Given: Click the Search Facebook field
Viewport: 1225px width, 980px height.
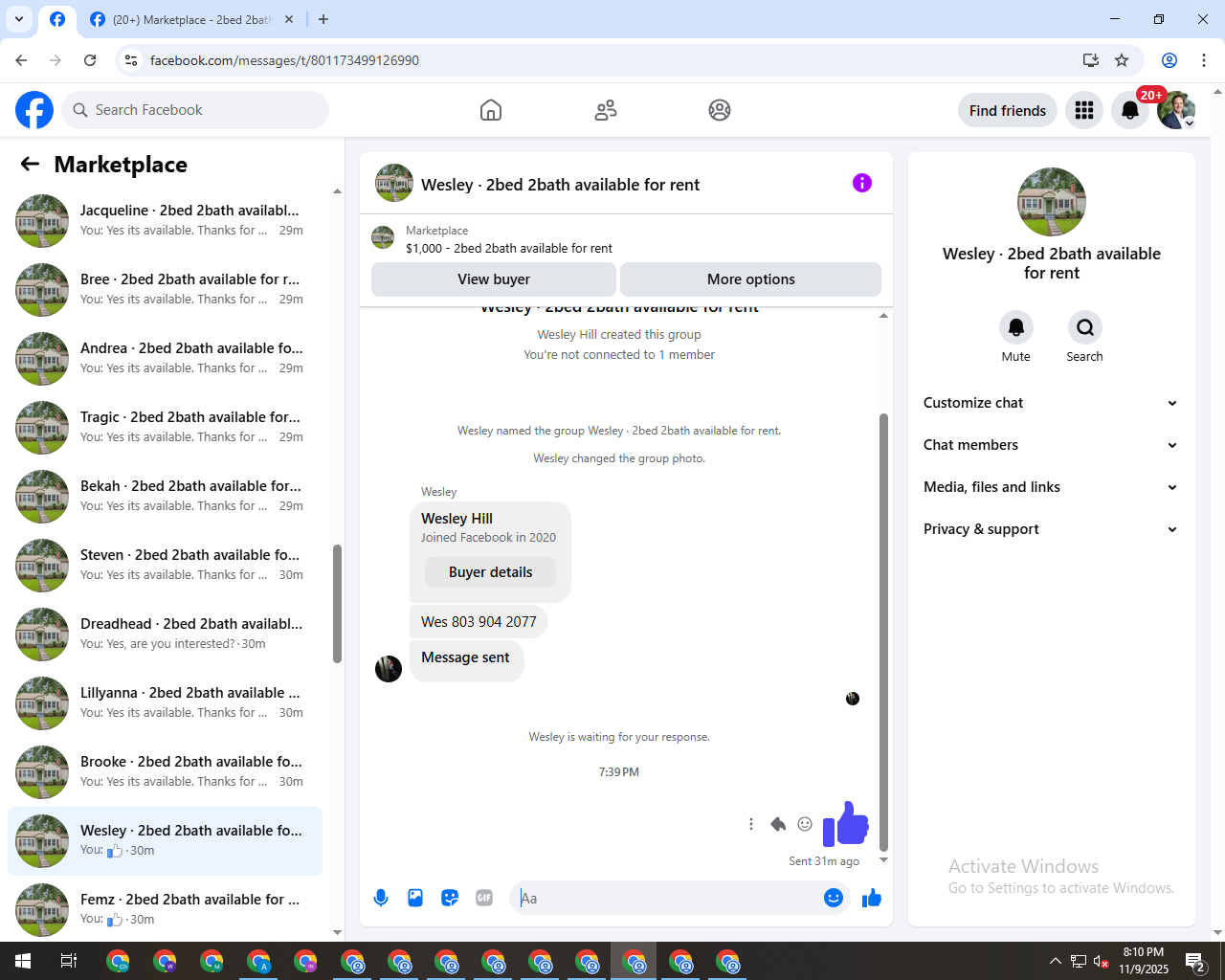Looking at the screenshot, I should pyautogui.click(x=195, y=110).
